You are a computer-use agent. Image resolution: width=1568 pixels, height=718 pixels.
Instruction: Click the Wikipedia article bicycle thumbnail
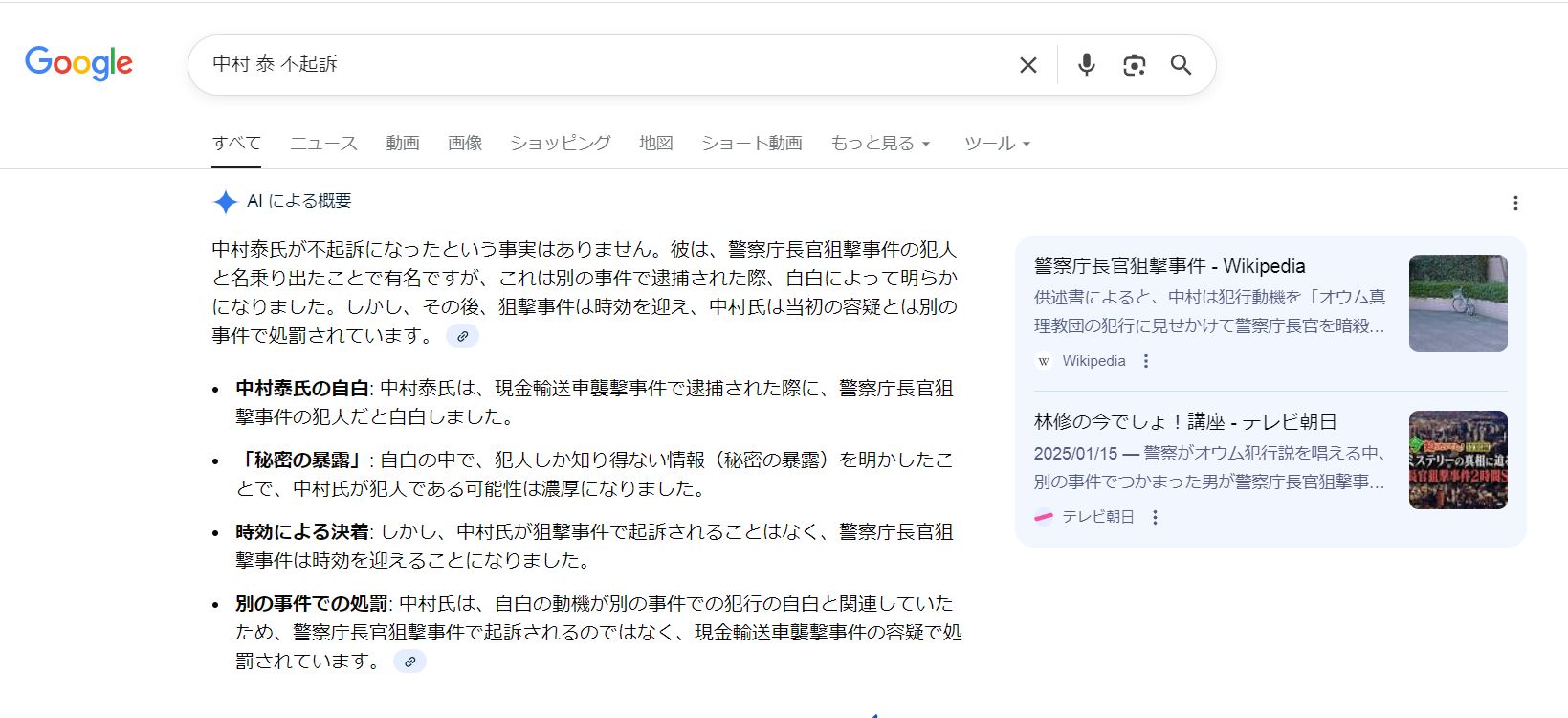coord(1457,303)
